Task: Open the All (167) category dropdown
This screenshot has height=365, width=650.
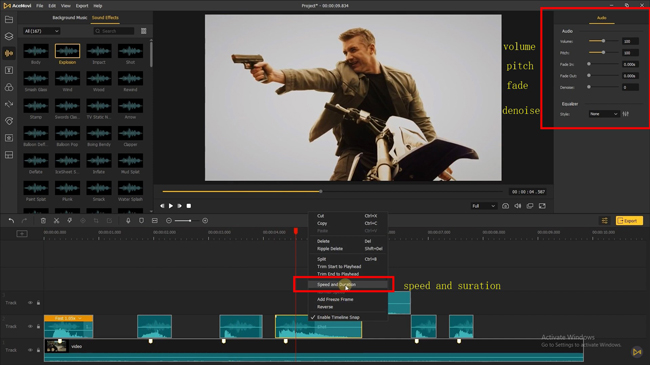Action: (x=41, y=31)
